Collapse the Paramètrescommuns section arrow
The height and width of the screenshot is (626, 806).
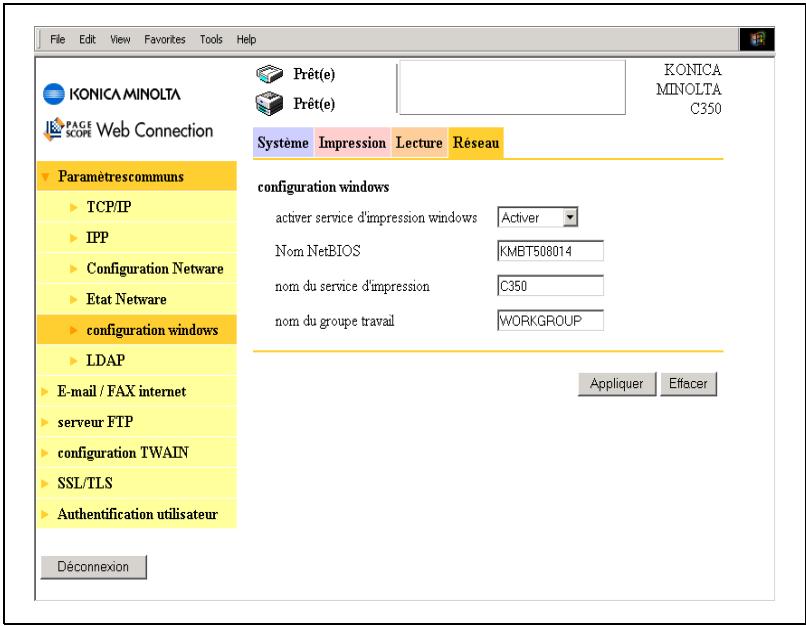click(45, 177)
